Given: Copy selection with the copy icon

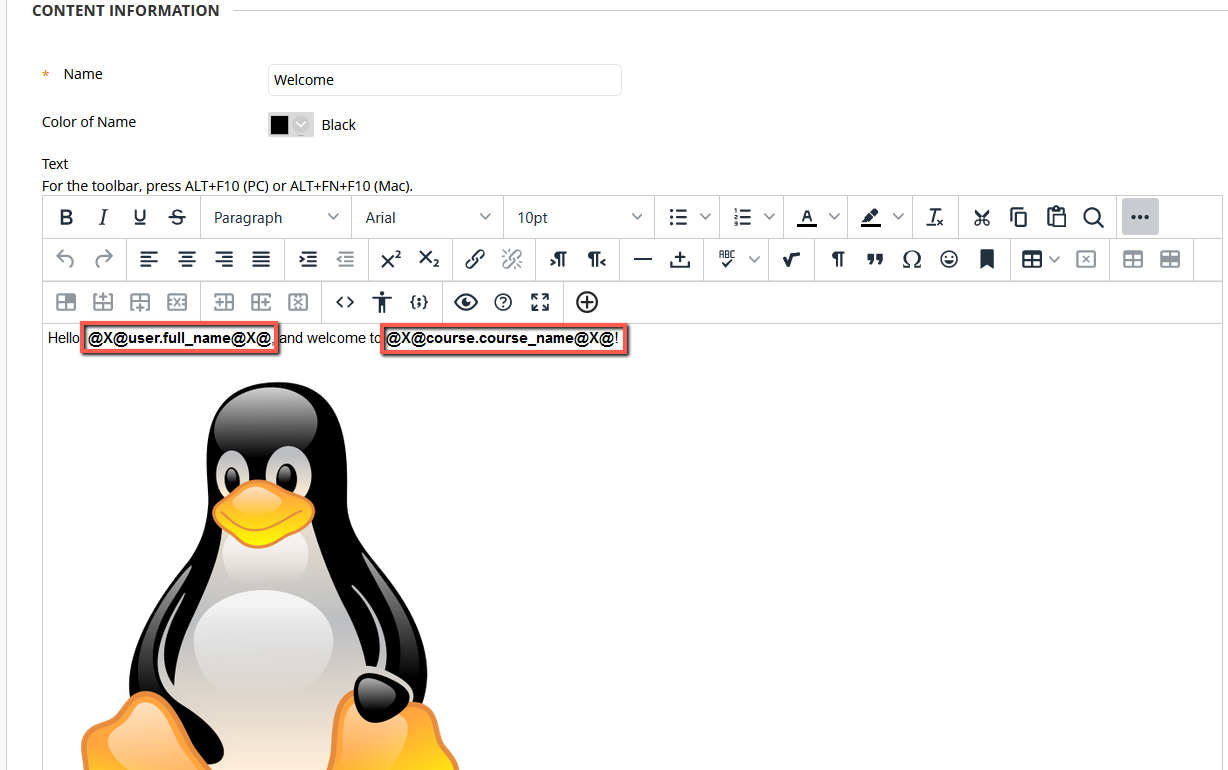Looking at the screenshot, I should click(1019, 217).
